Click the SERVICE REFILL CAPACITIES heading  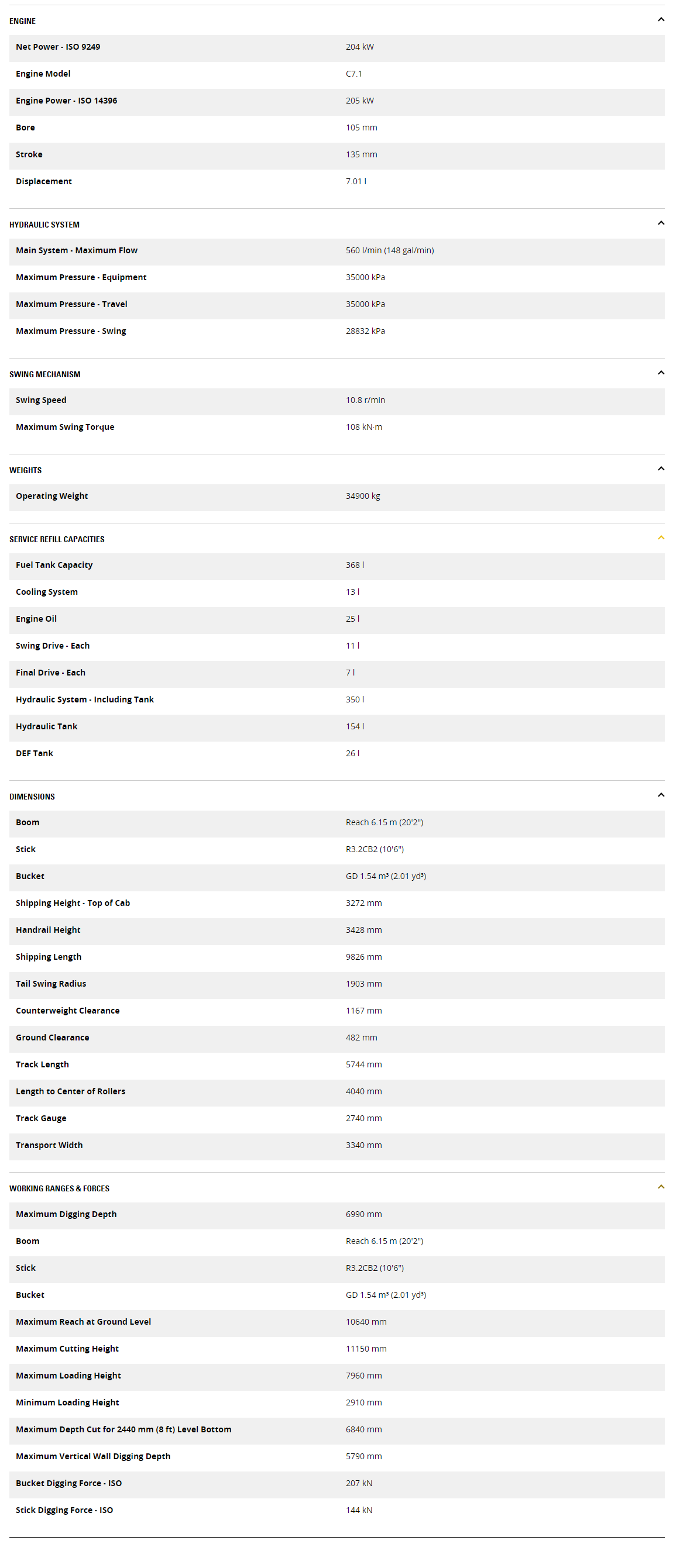(x=57, y=539)
